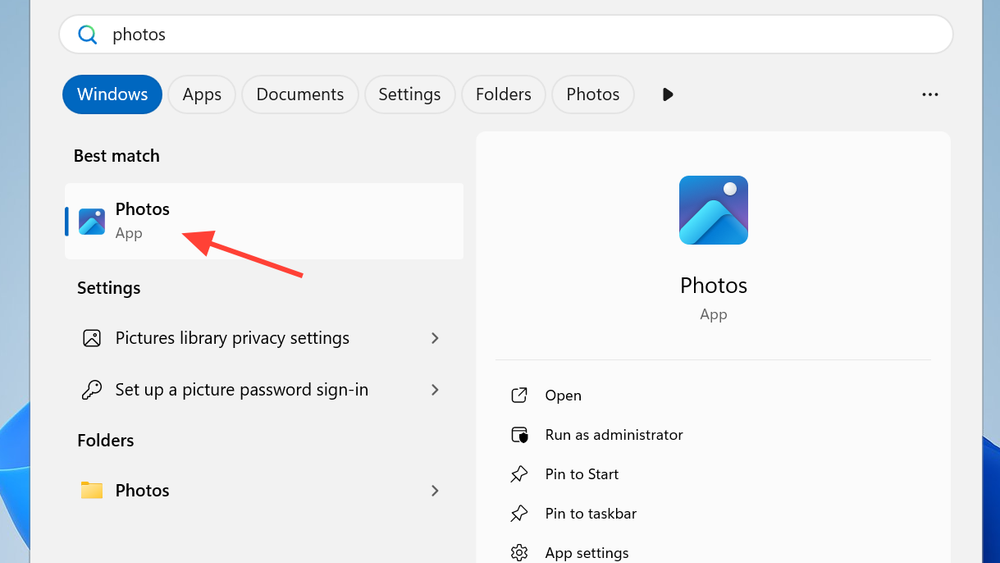Expand the Pictures library privacy settings chevron
Image resolution: width=1000 pixels, height=563 pixels.
435,338
